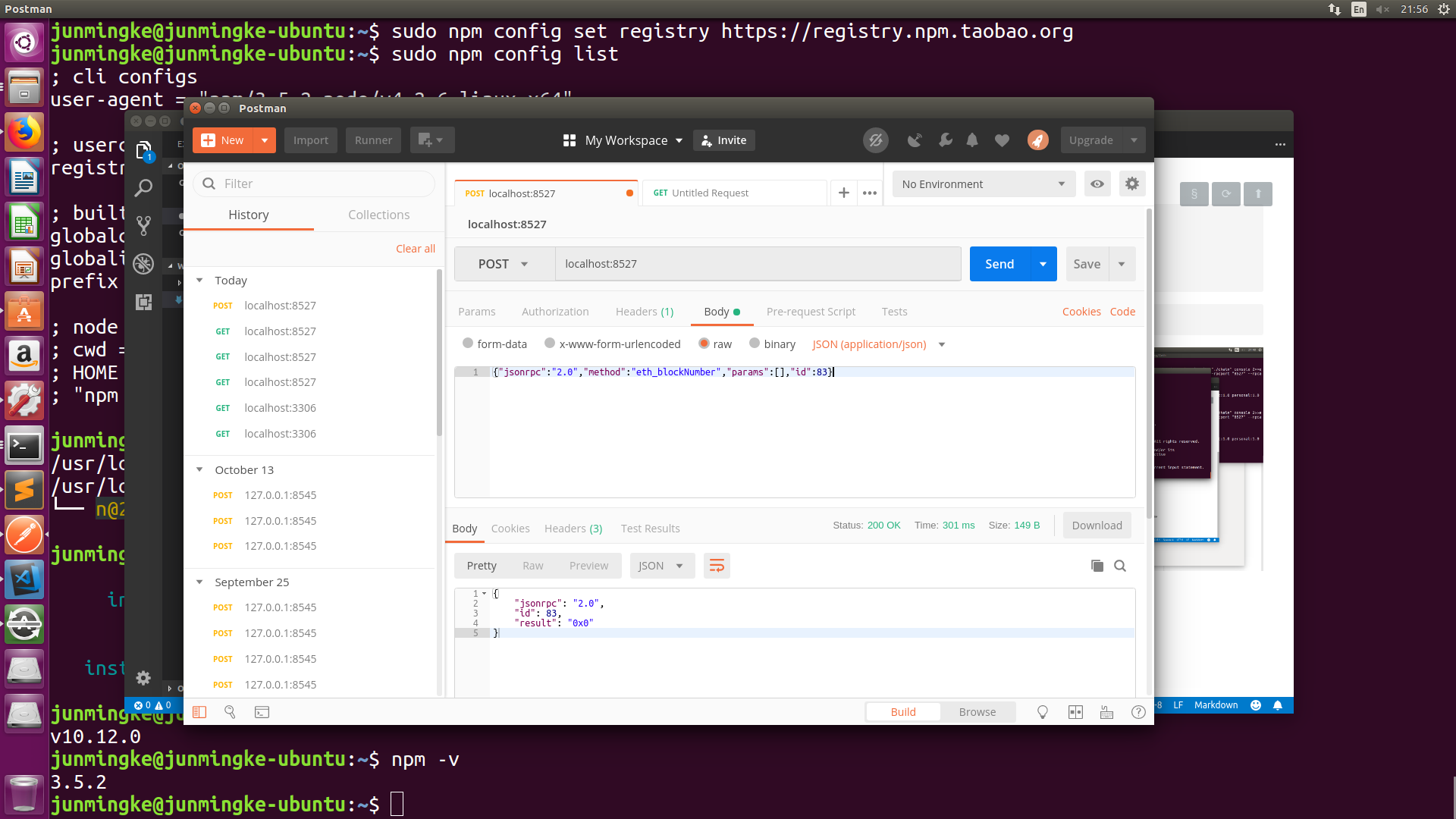Screen dimensions: 1456x819
Task: Open the Pre-request Script tab
Action: coord(811,312)
